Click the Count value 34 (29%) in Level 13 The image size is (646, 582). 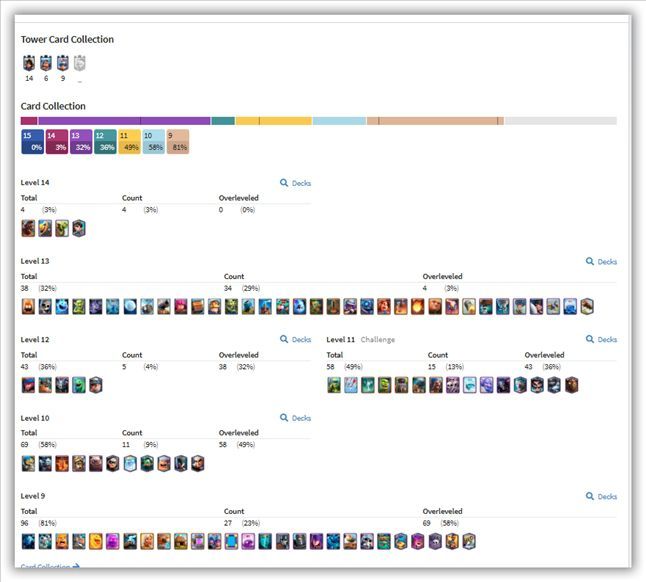click(x=242, y=288)
